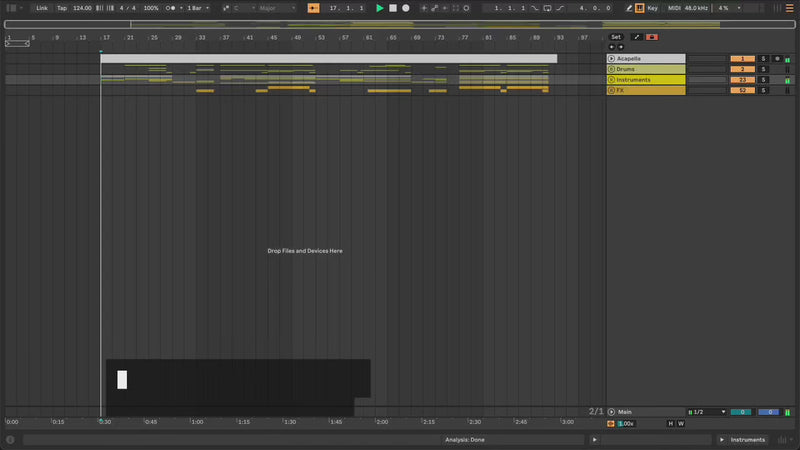Click the Tap tempo button
The image size is (800, 450).
(x=62, y=8)
